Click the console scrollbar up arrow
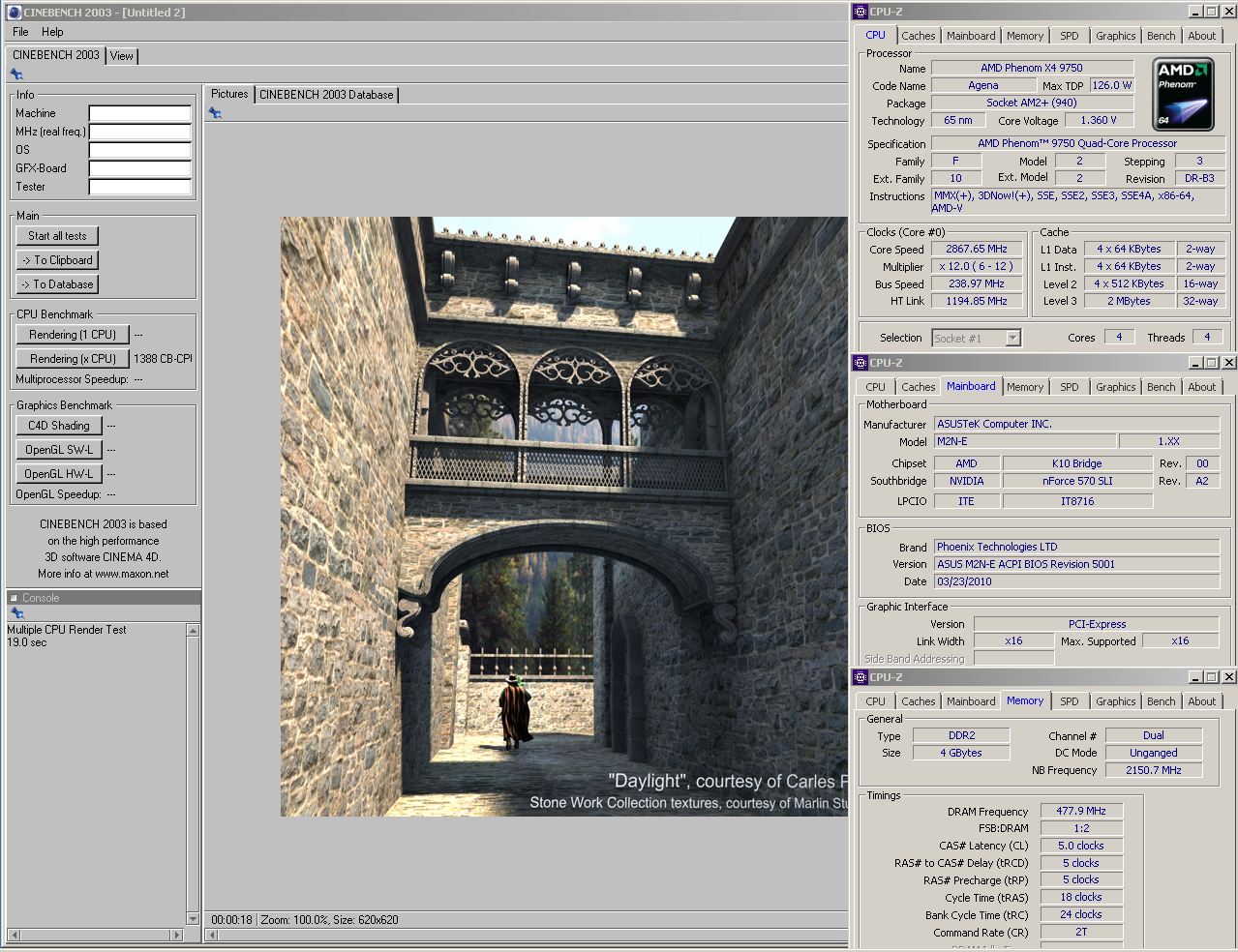Image resolution: width=1238 pixels, height=952 pixels. (x=193, y=631)
